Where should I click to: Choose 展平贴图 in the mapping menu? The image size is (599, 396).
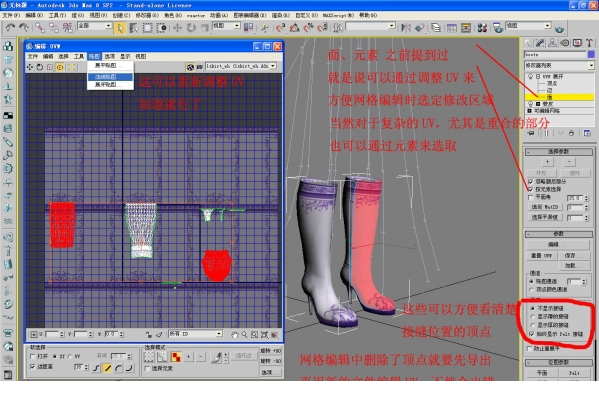click(110, 66)
